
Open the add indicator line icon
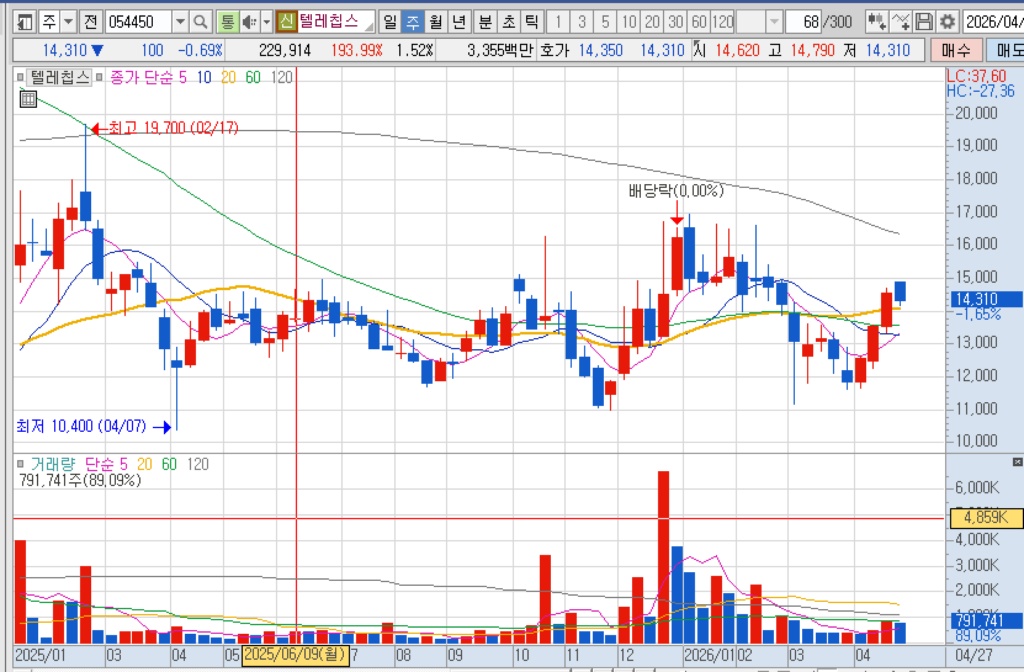(x=901, y=22)
